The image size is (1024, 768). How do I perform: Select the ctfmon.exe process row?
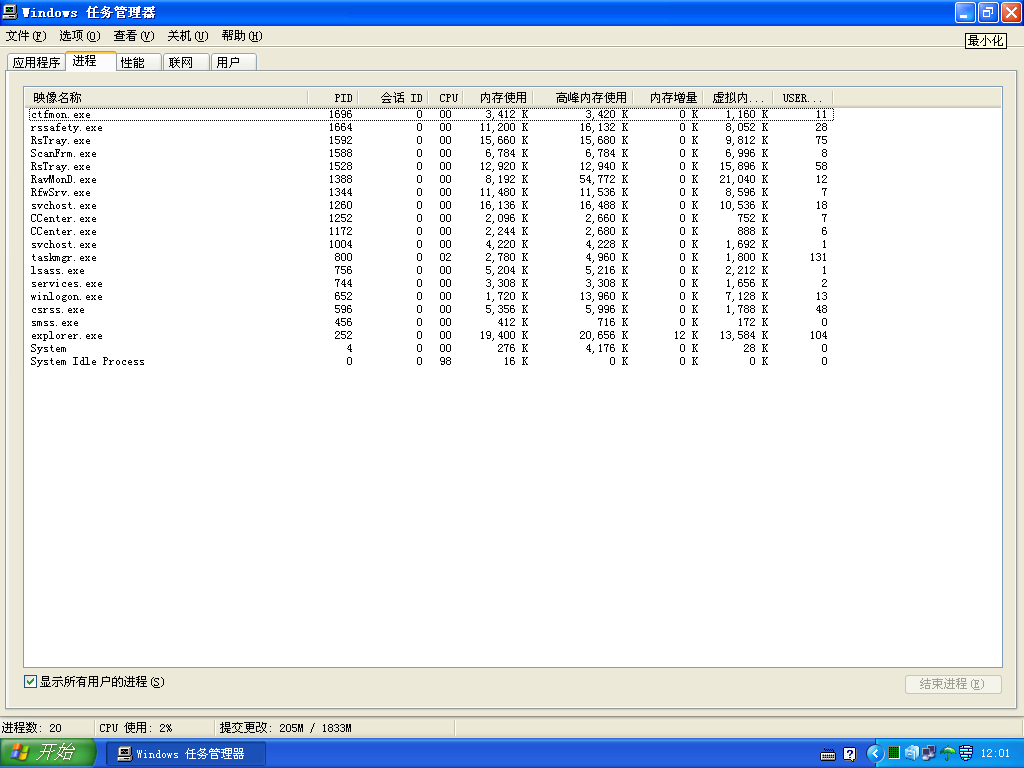click(x=431, y=114)
